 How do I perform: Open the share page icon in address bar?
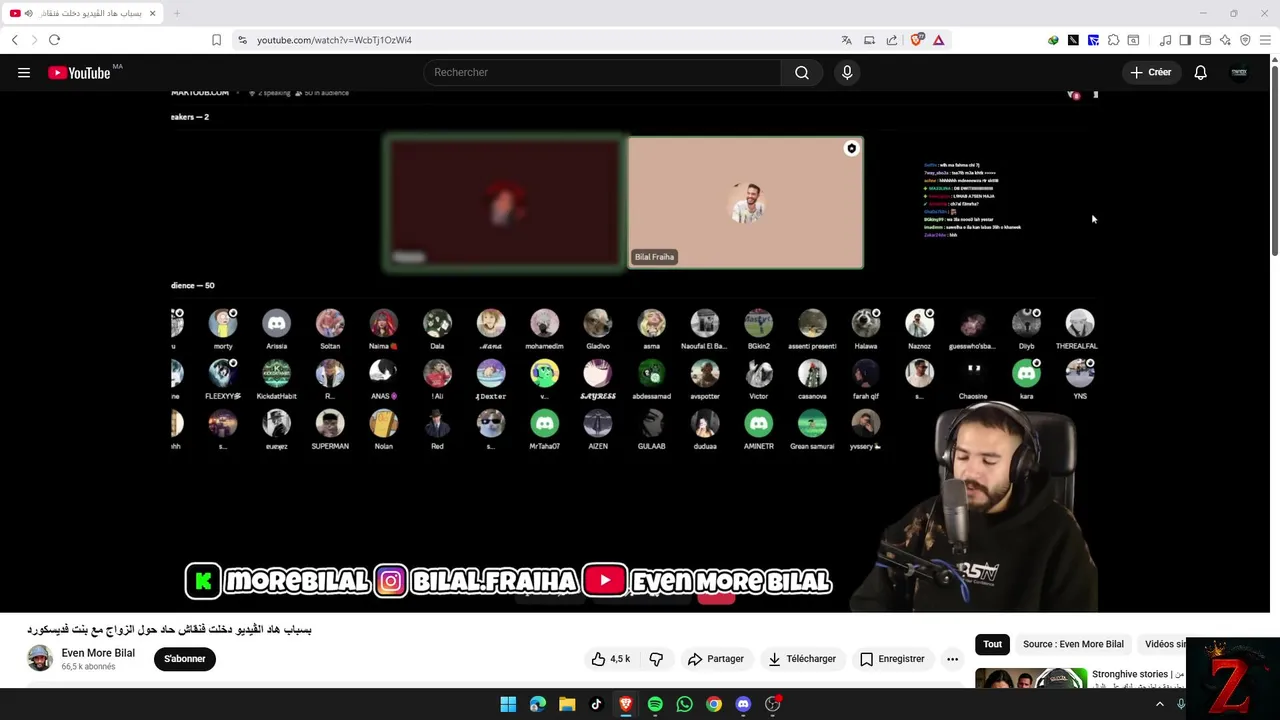click(892, 40)
